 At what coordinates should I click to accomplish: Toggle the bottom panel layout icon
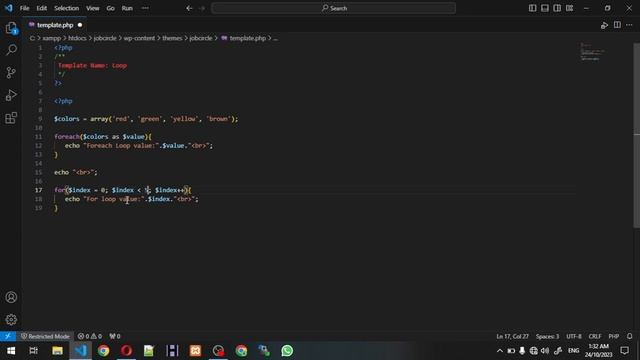(544, 8)
